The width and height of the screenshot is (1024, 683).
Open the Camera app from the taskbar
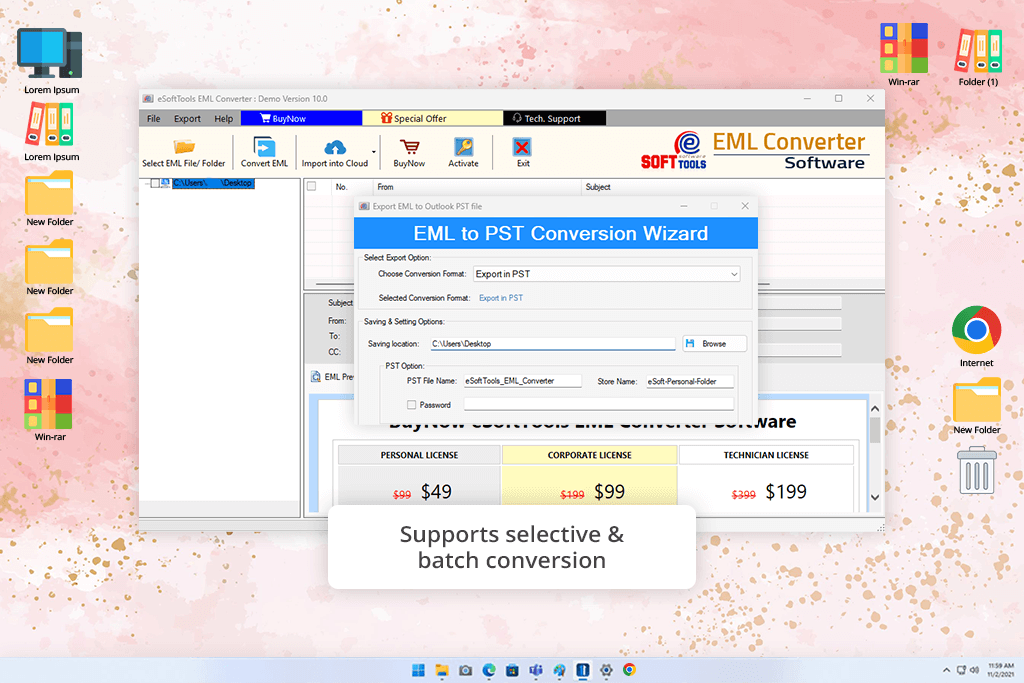465,670
